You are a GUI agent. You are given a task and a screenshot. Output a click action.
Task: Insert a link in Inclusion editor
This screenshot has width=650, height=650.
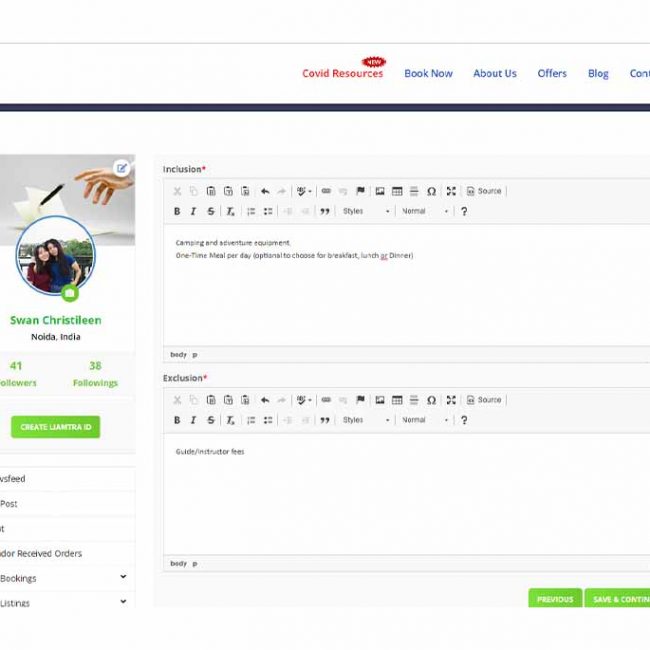pos(326,191)
